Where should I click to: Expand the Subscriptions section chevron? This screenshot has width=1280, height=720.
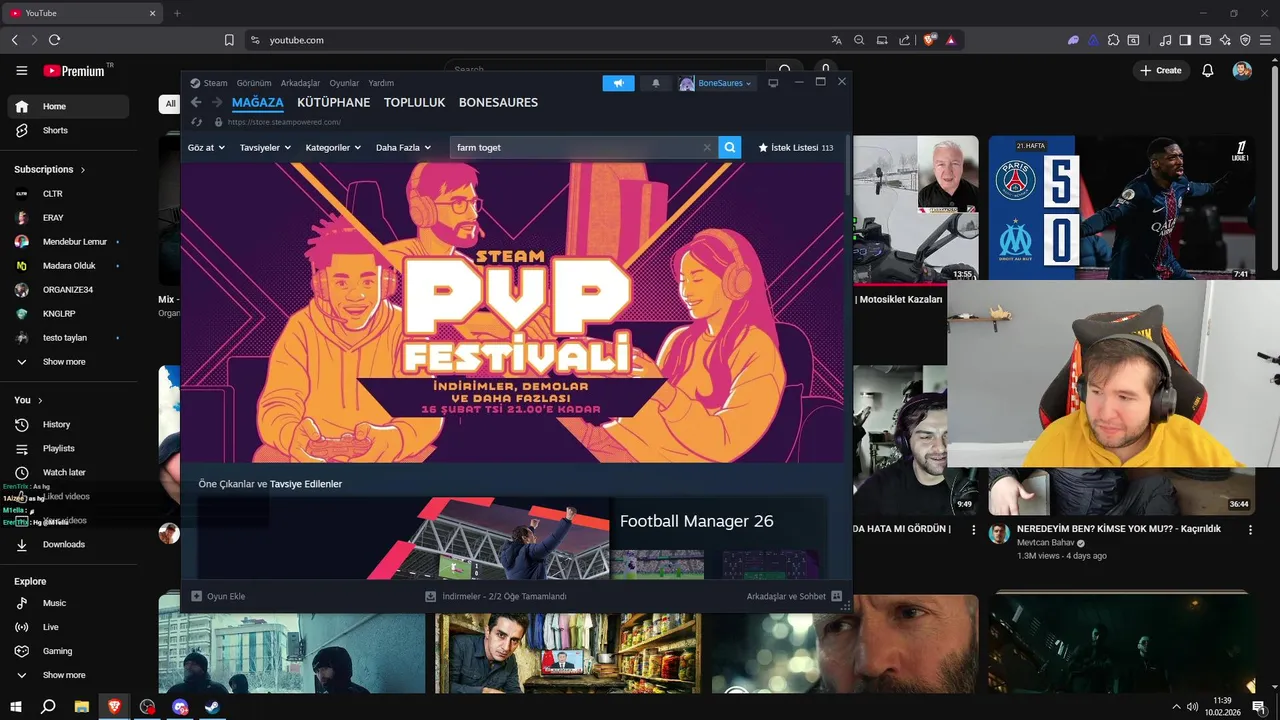point(83,170)
